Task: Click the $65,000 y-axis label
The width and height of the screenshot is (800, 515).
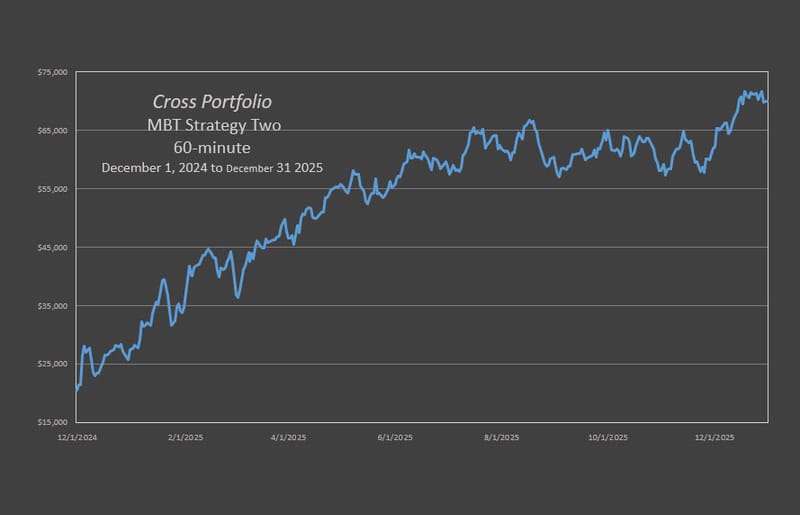Action: pos(50,130)
